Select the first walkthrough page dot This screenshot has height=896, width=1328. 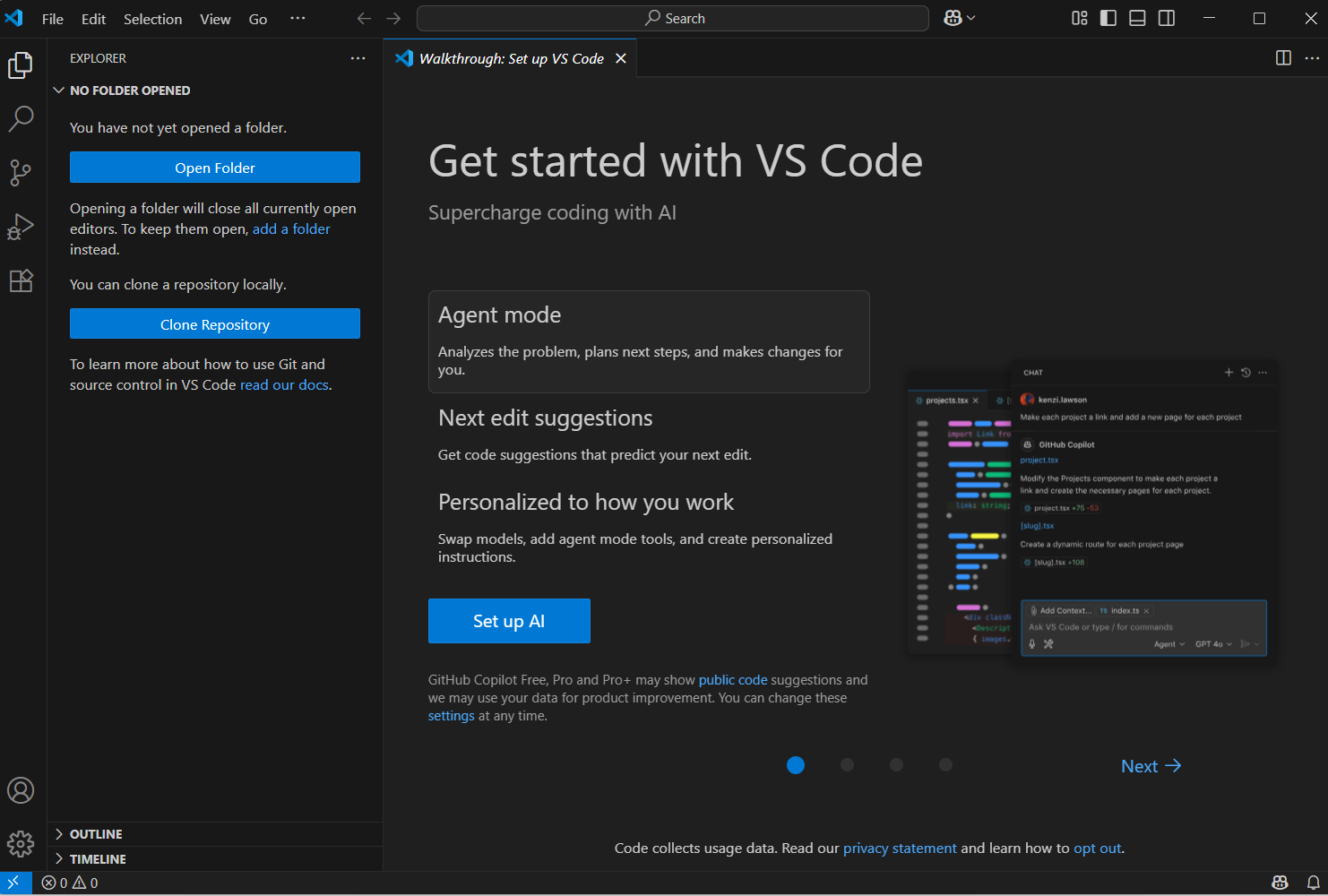pos(796,765)
